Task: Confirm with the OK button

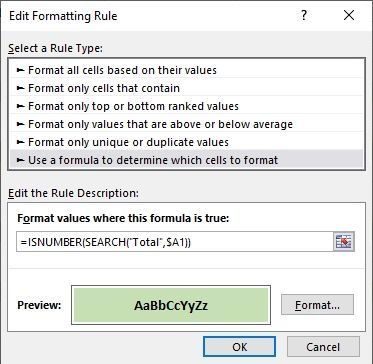Action: 239,347
